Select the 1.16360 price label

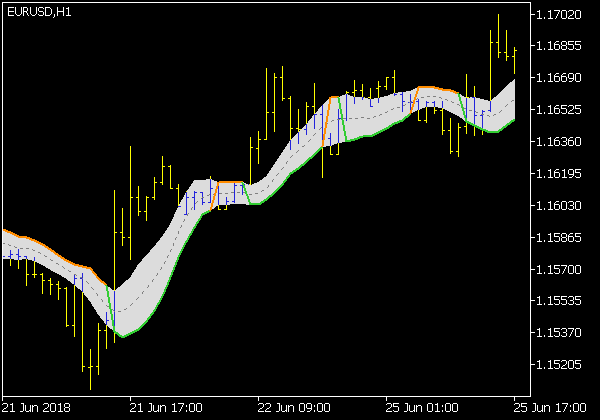pyautogui.click(x=558, y=142)
